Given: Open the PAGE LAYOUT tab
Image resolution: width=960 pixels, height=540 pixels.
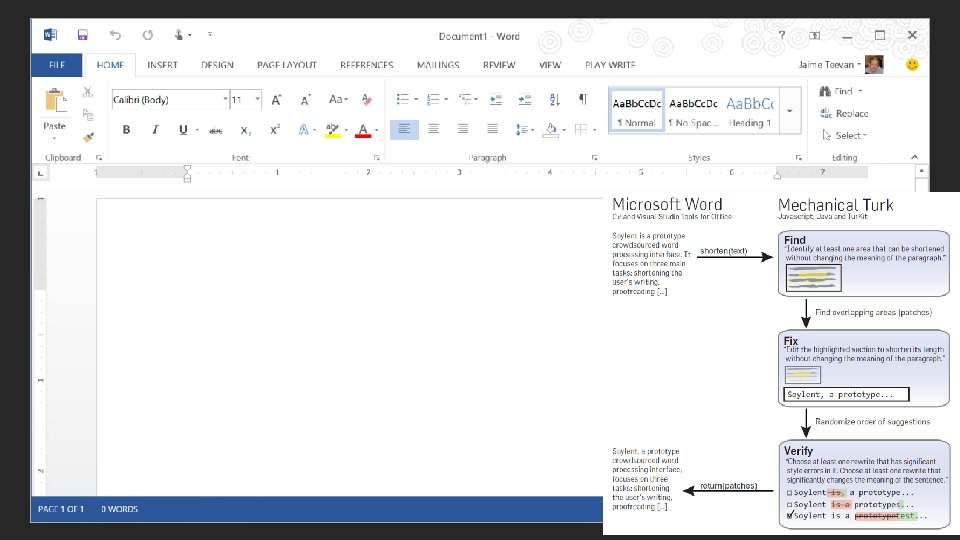Looking at the screenshot, I should coord(287,65).
